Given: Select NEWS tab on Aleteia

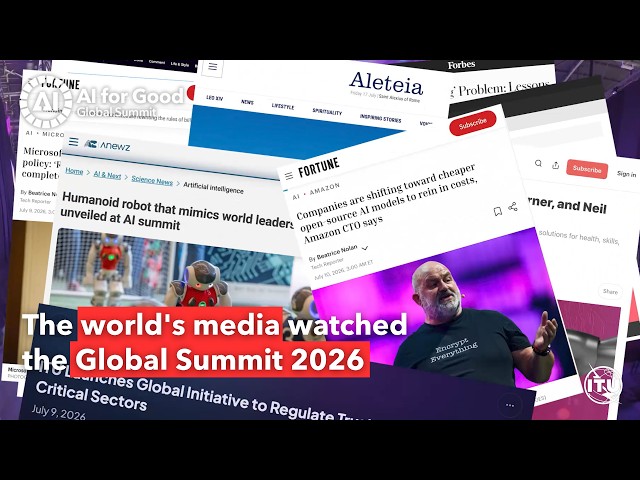Looking at the screenshot, I should (x=247, y=102).
